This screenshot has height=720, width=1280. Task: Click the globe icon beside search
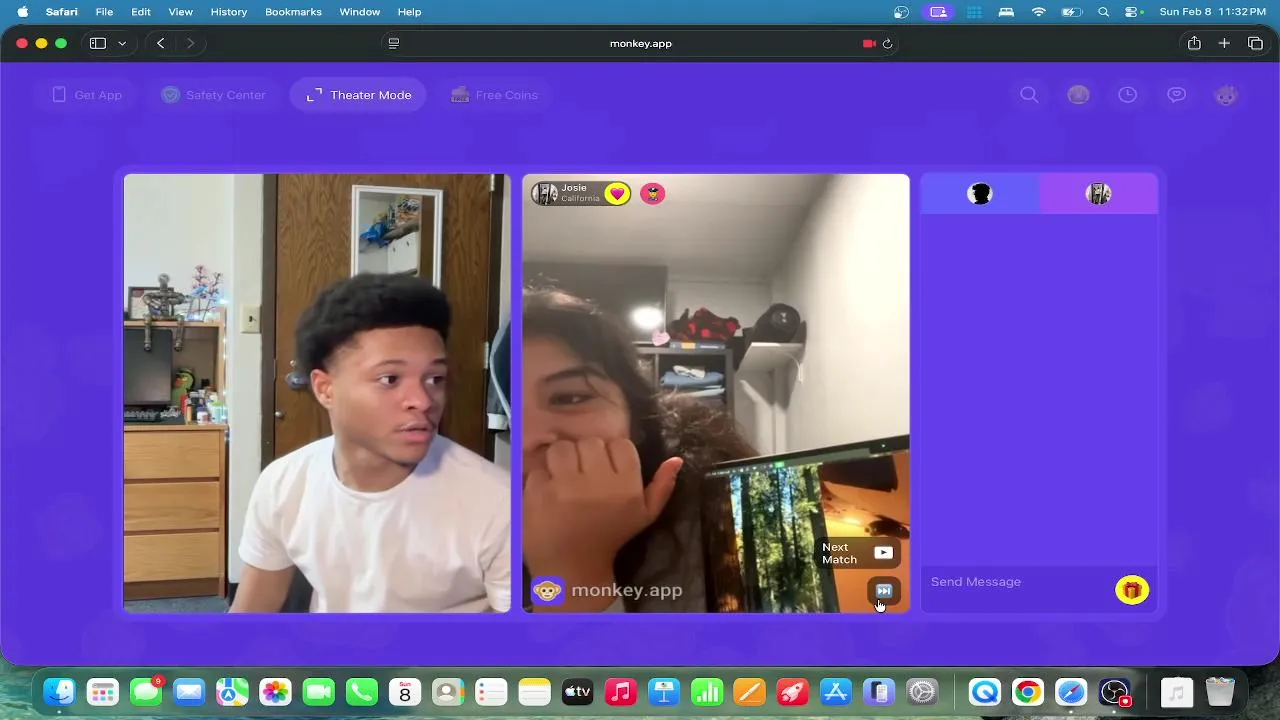1078,95
